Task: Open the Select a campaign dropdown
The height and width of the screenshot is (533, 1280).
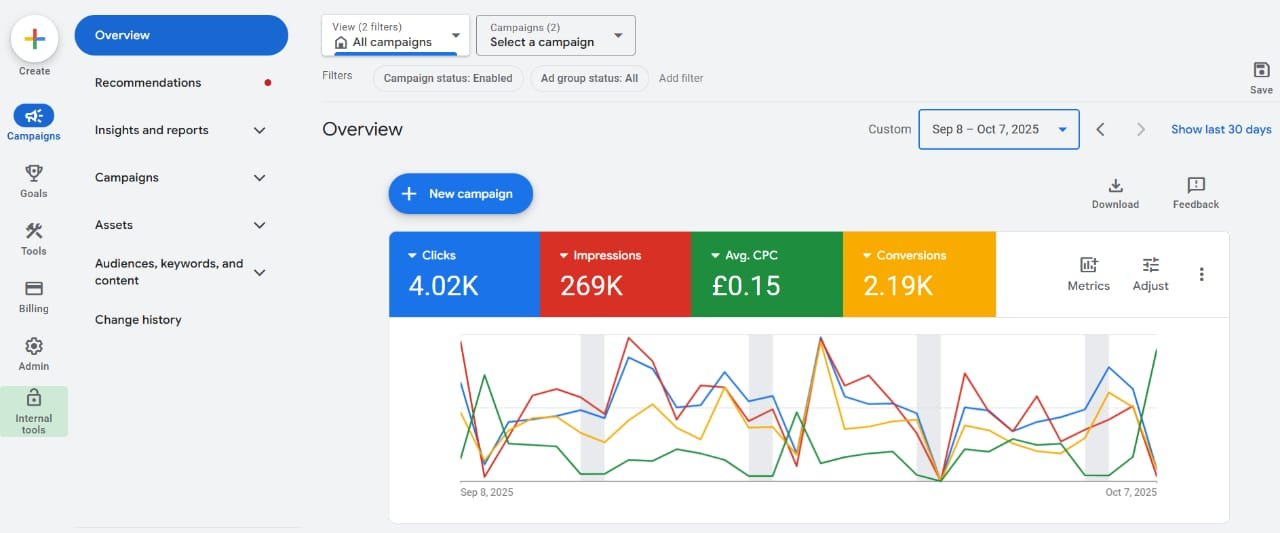Action: click(x=555, y=36)
